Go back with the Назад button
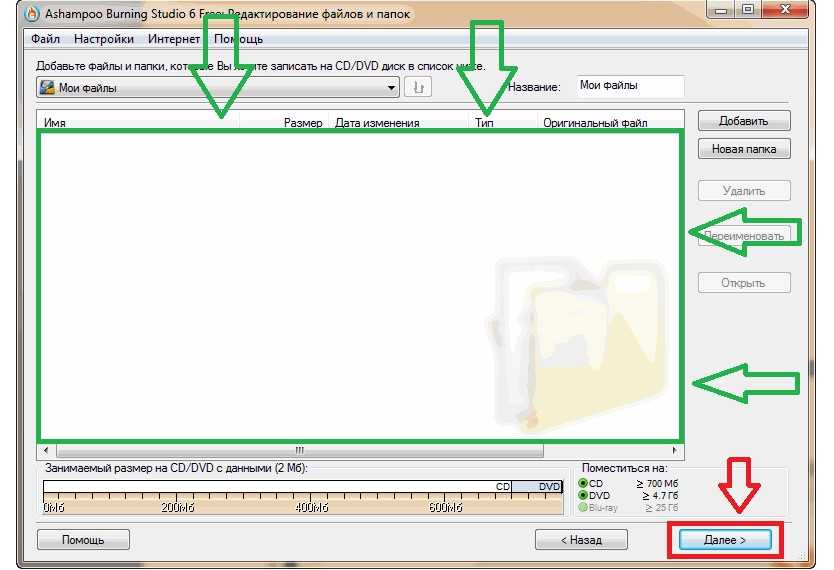This screenshot has width=834, height=570. [581, 540]
